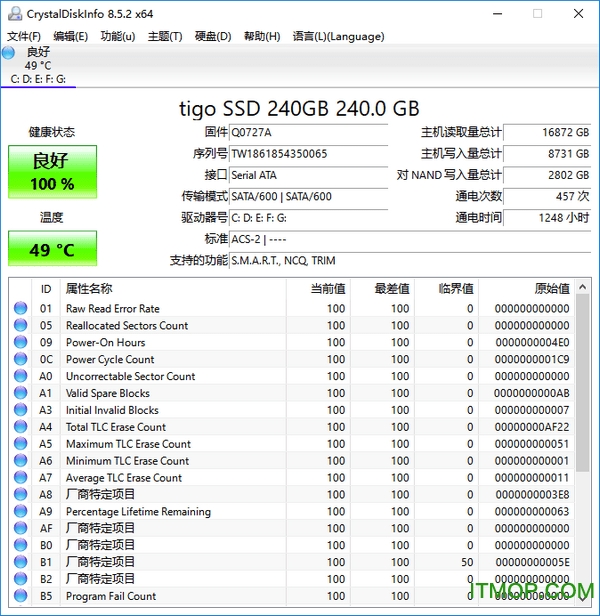Click the 原始值 column header

526,289
